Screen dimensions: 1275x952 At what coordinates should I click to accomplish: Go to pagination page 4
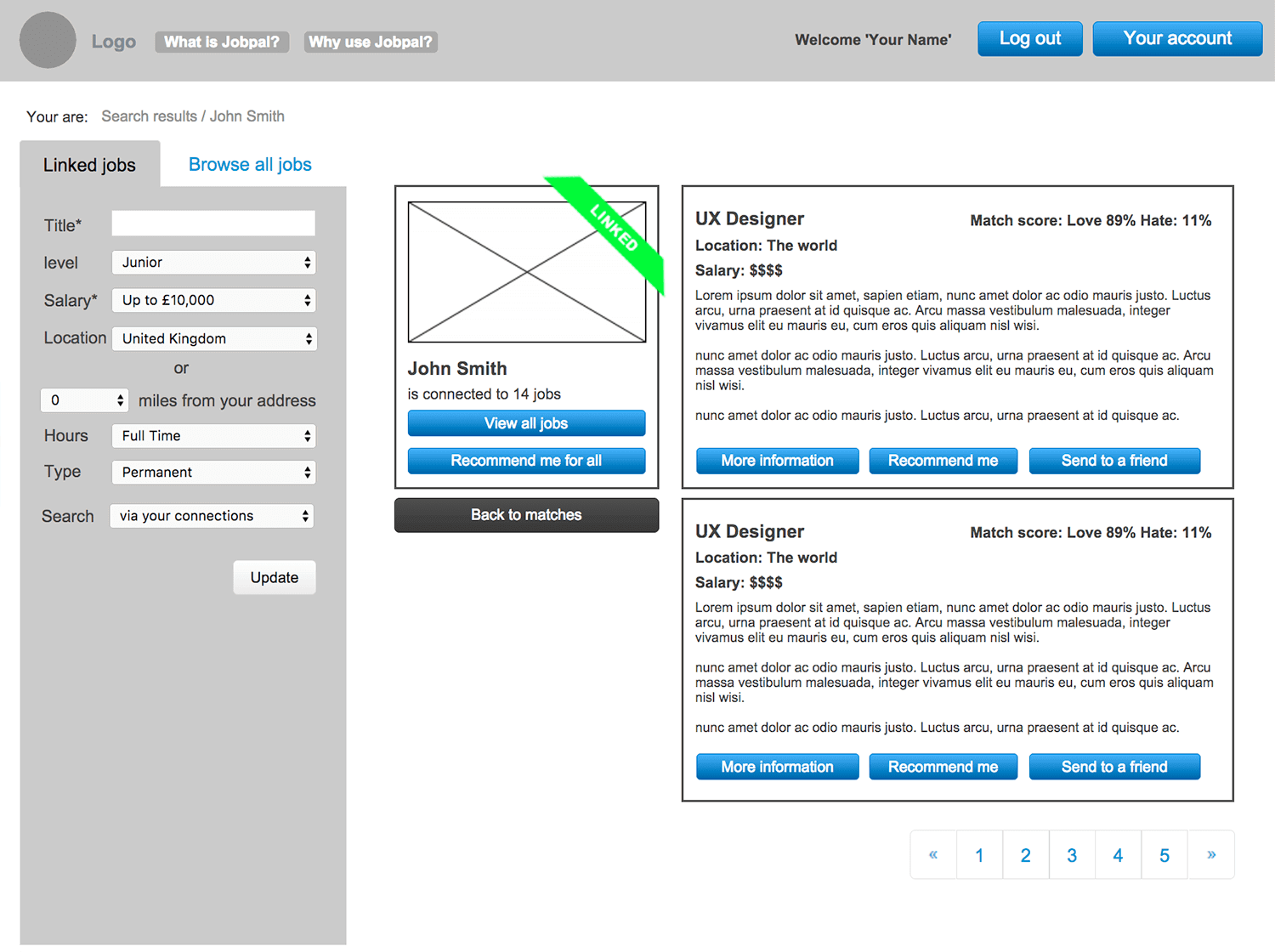1118,854
